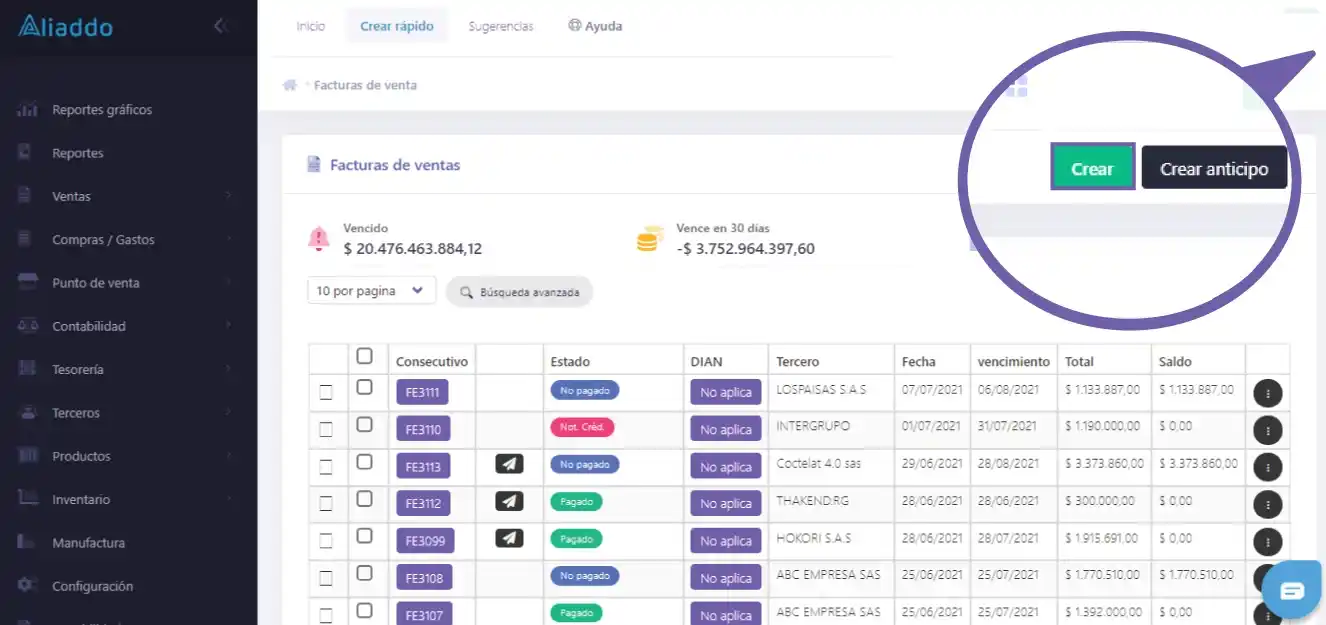Click the Terceros people icon
This screenshot has width=1326, height=625.
coord(27,412)
